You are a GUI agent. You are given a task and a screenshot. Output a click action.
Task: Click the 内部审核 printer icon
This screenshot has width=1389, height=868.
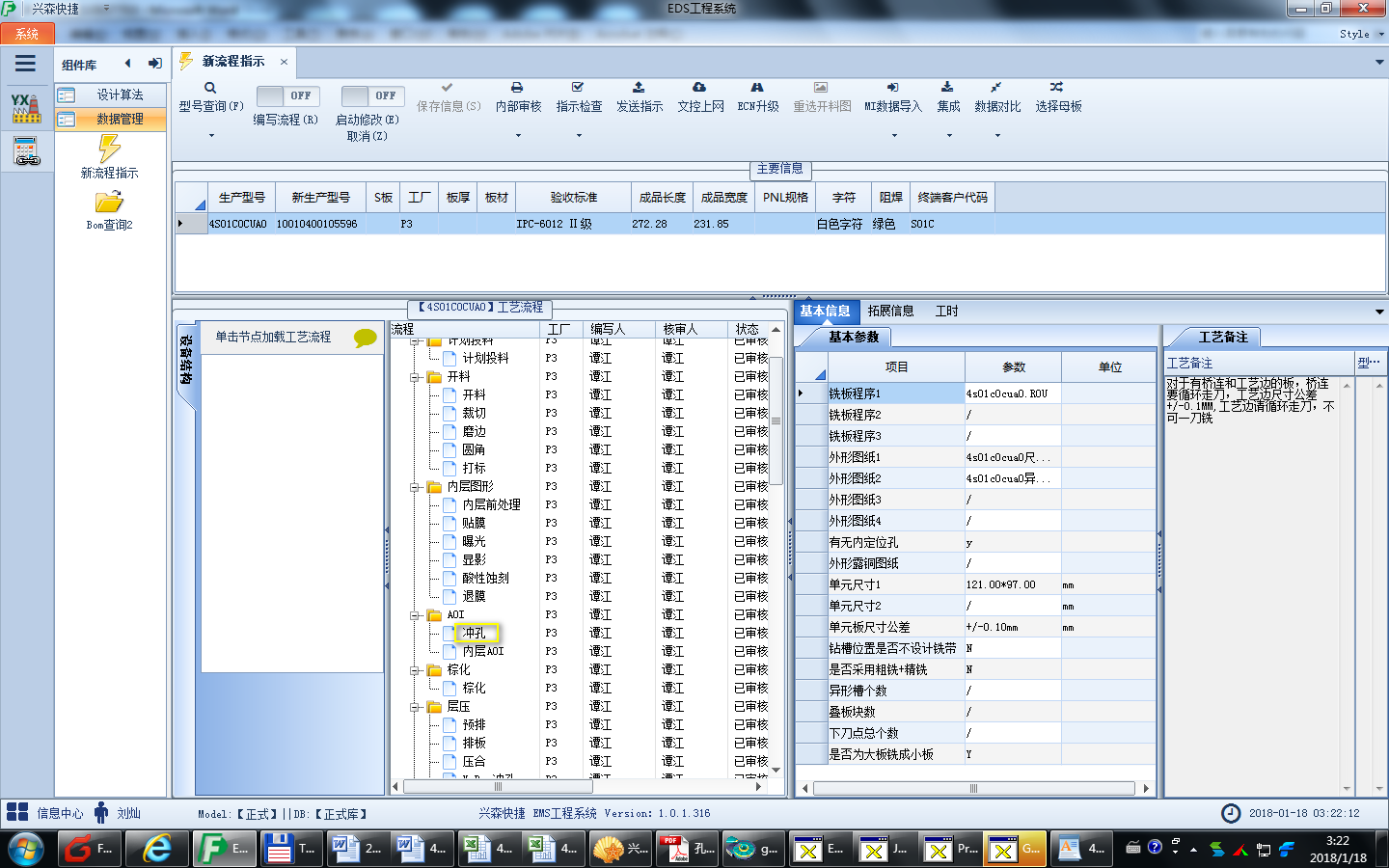pyautogui.click(x=518, y=87)
